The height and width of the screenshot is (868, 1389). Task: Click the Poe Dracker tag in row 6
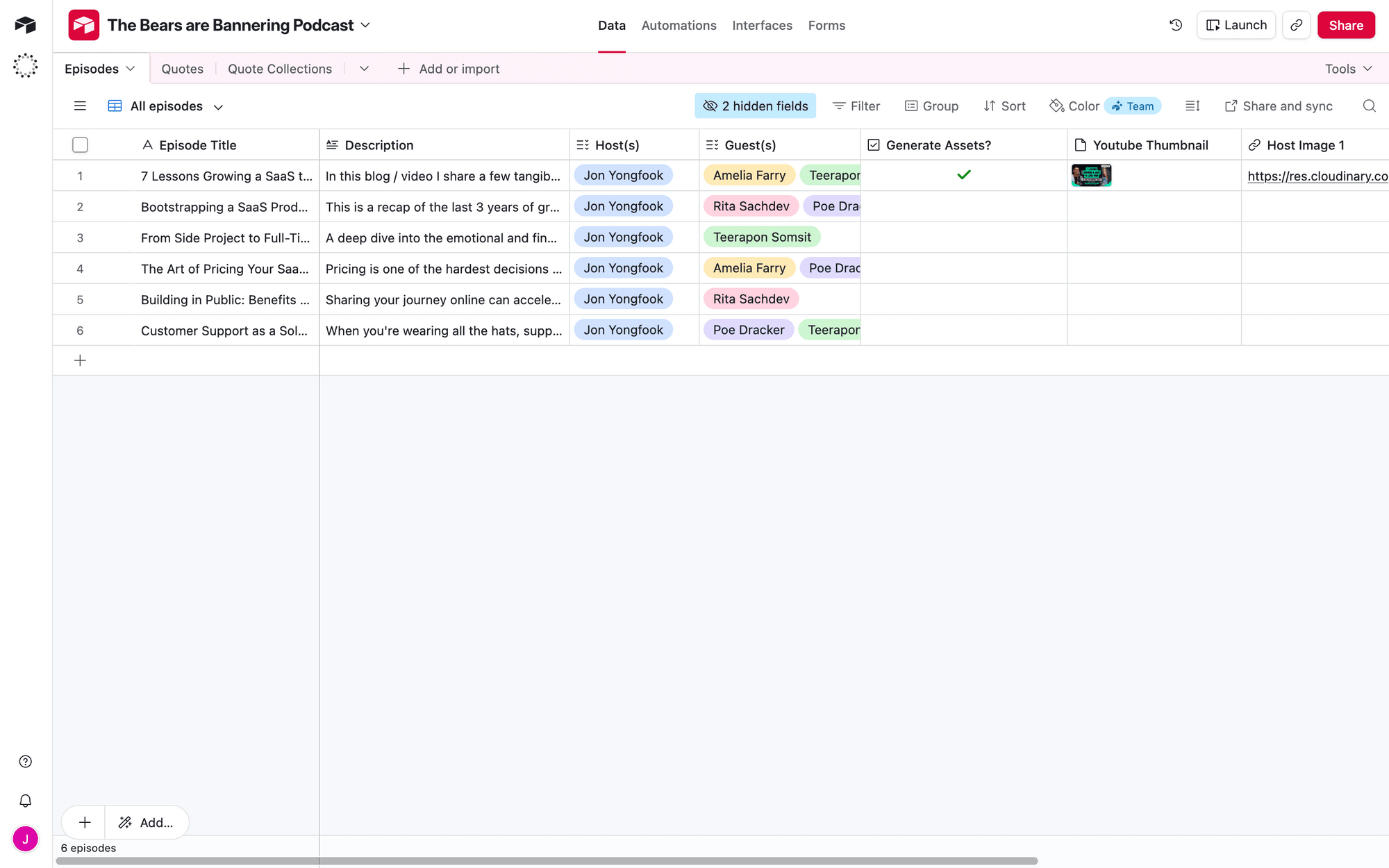749,330
